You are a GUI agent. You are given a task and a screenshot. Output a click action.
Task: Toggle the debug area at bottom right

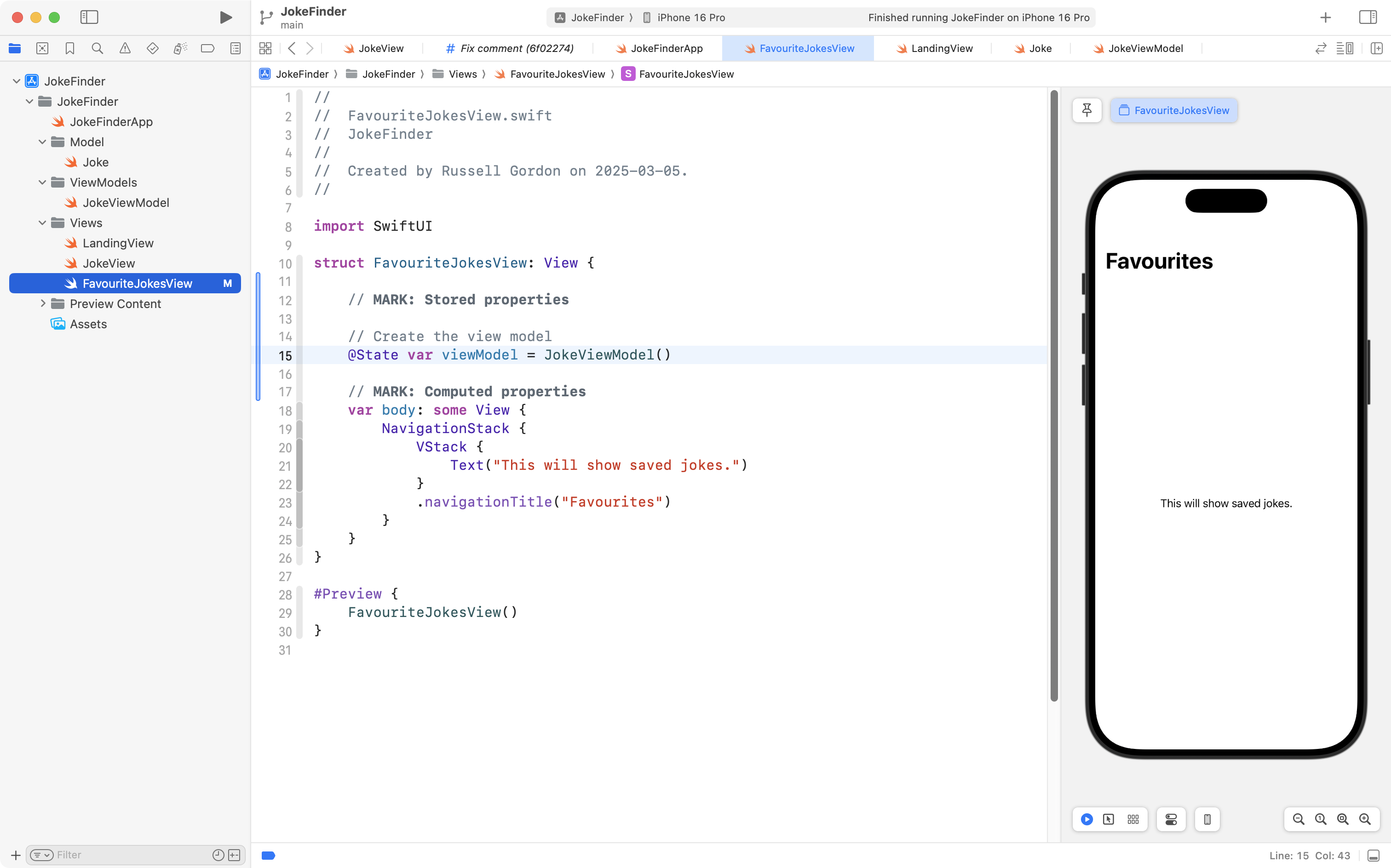pos(1373,856)
